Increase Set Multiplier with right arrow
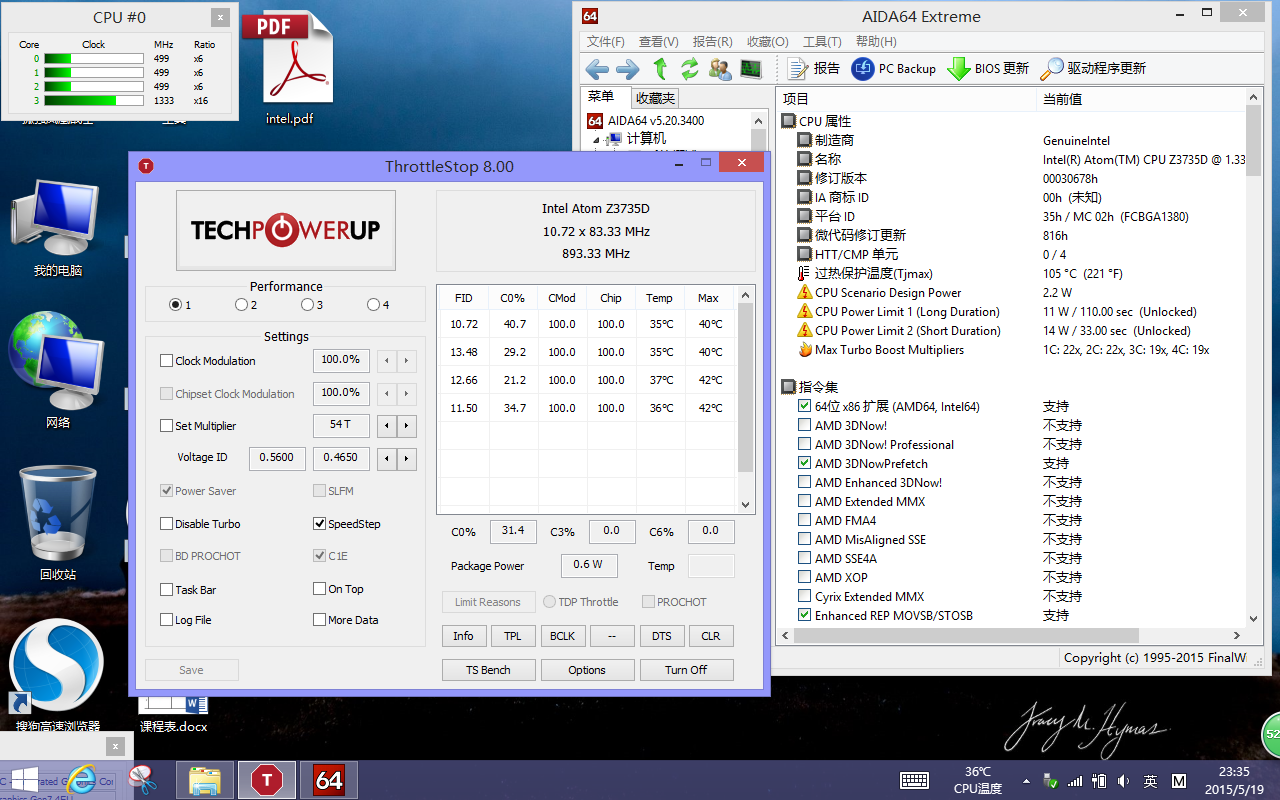The width and height of the screenshot is (1280, 800). pos(406,426)
